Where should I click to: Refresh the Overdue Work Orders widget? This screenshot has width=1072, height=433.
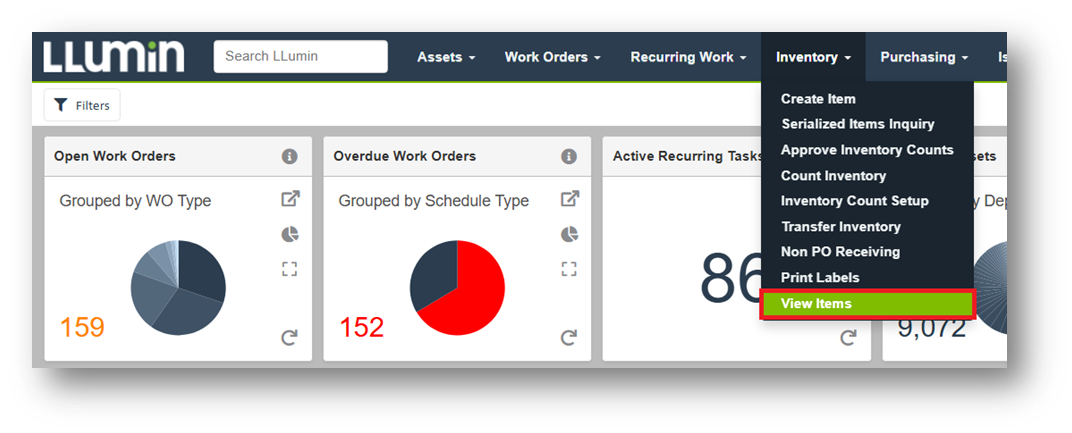tap(569, 338)
